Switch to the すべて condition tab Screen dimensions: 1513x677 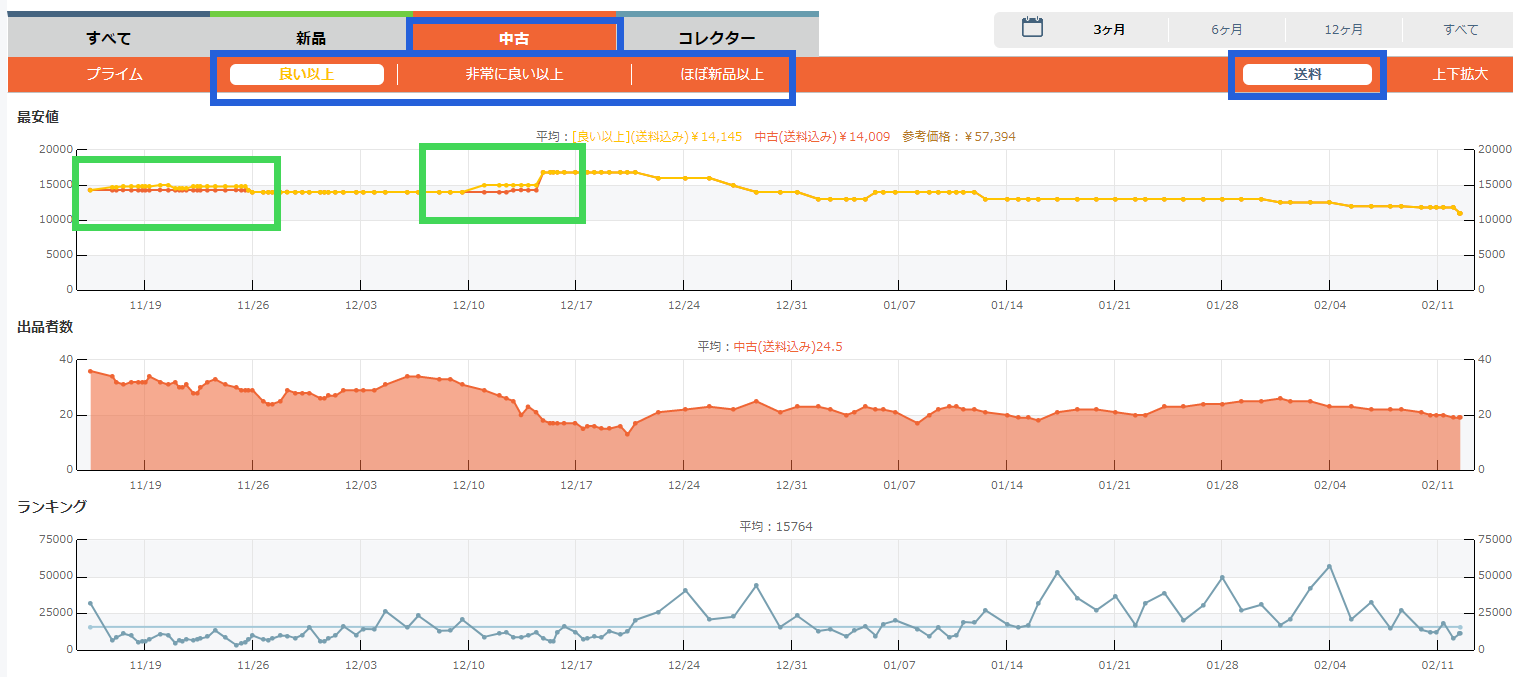point(108,38)
